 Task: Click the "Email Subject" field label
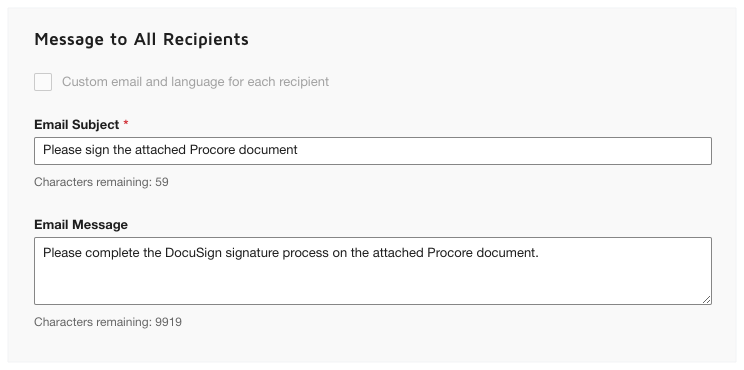point(76,125)
